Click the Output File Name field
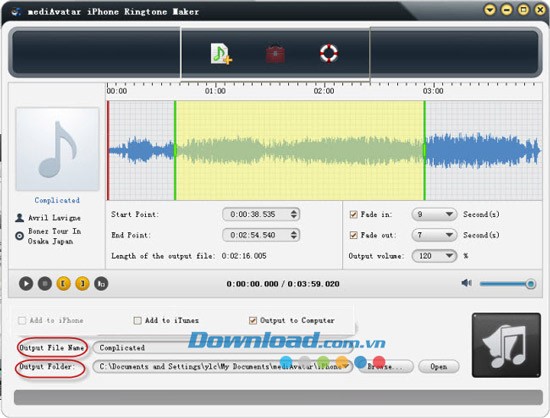This screenshot has height=418, width=550. point(222,348)
